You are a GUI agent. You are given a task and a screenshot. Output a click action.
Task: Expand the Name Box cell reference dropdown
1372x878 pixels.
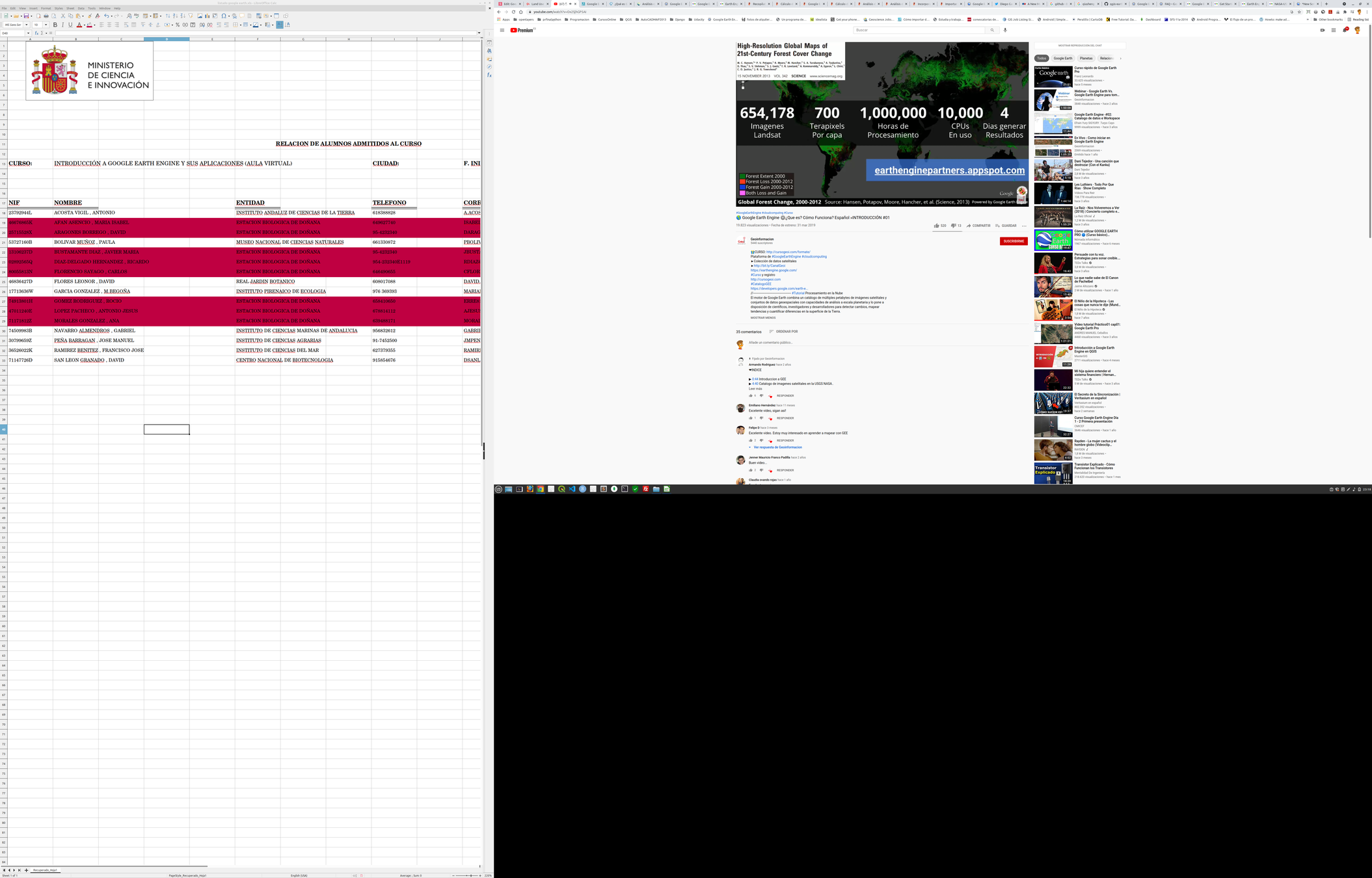[28, 33]
